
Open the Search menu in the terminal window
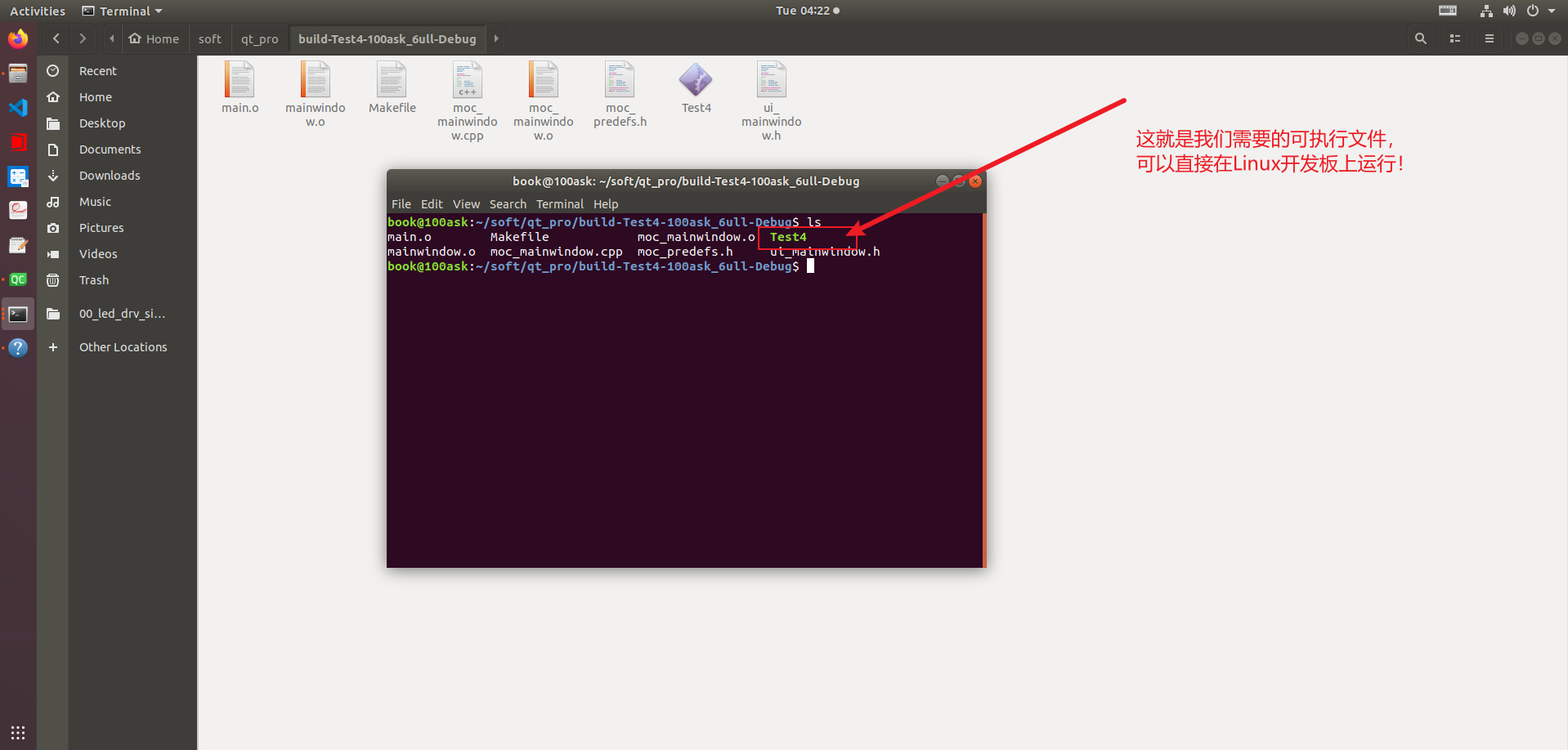pyautogui.click(x=508, y=203)
